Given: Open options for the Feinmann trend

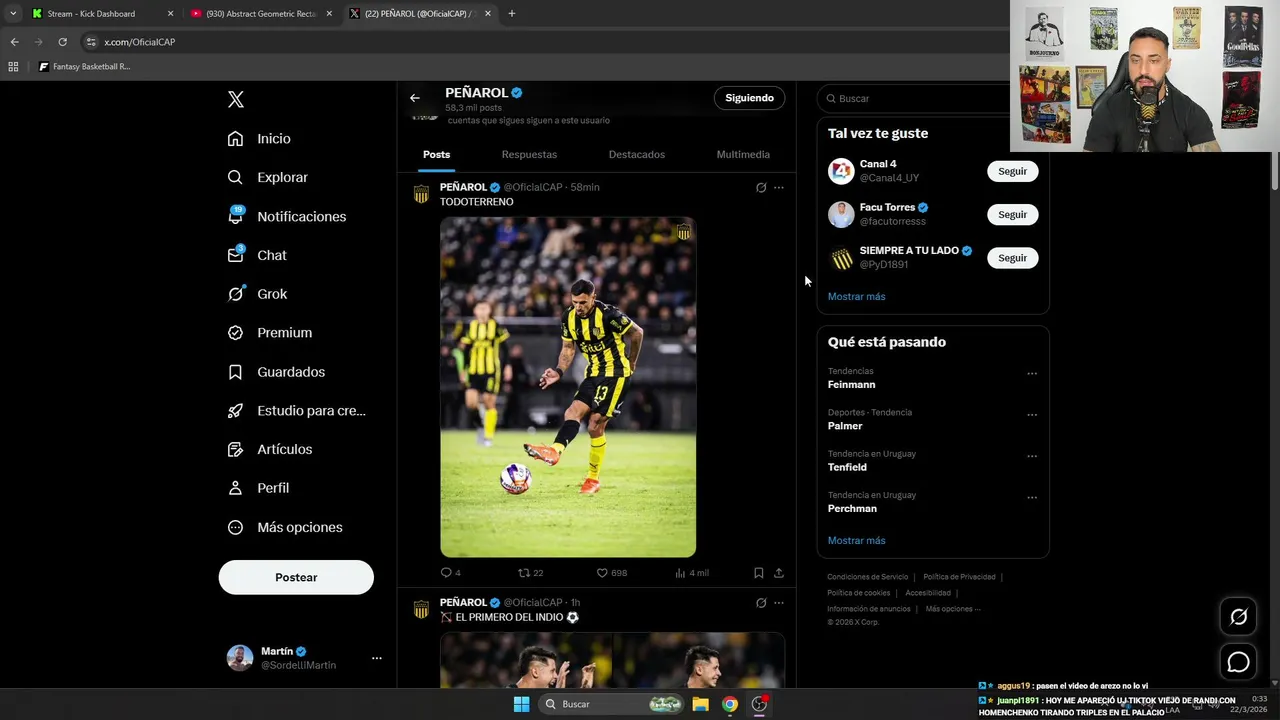Looking at the screenshot, I should pyautogui.click(x=1032, y=374).
